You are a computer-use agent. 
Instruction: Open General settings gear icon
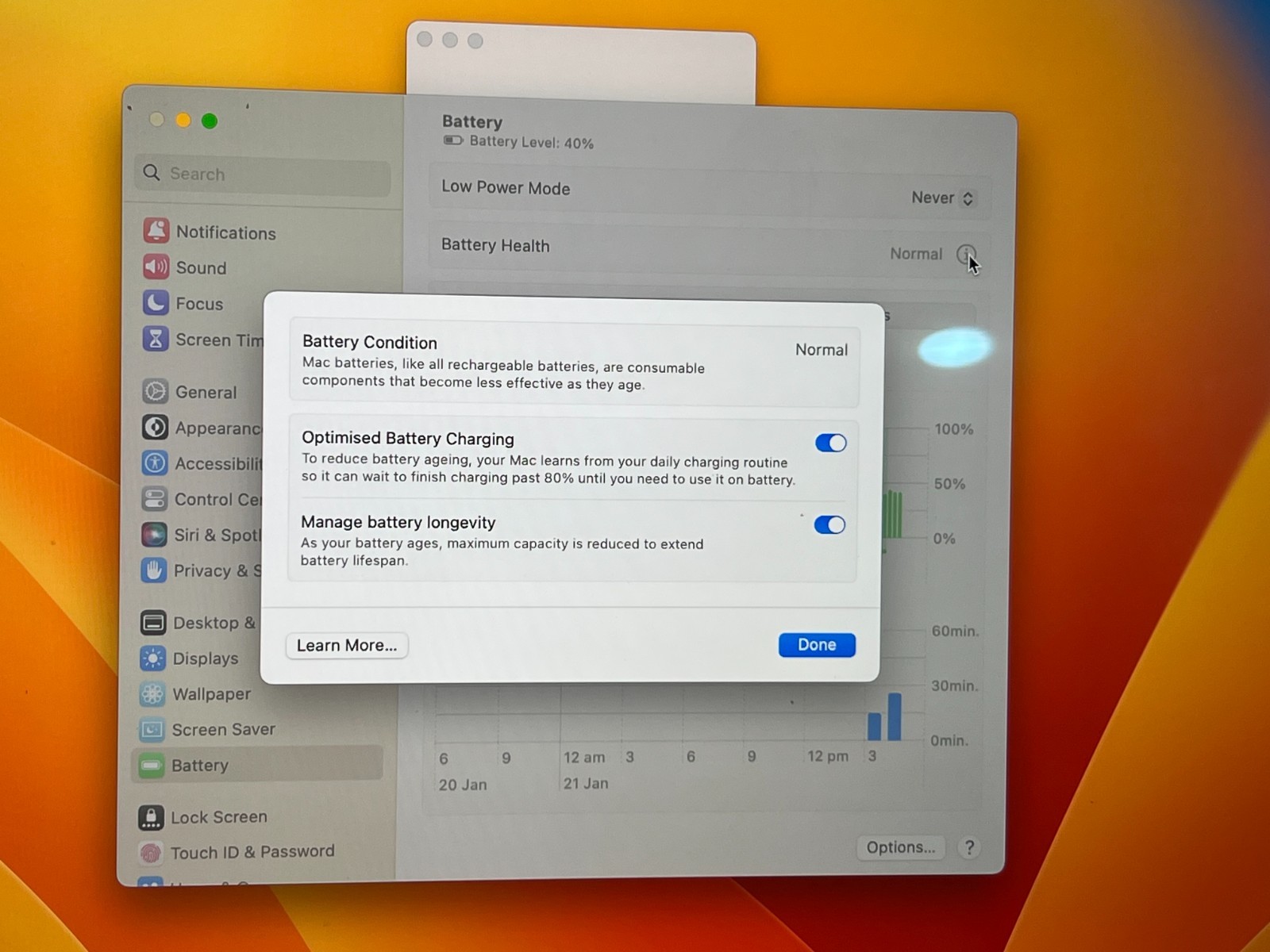click(x=155, y=391)
